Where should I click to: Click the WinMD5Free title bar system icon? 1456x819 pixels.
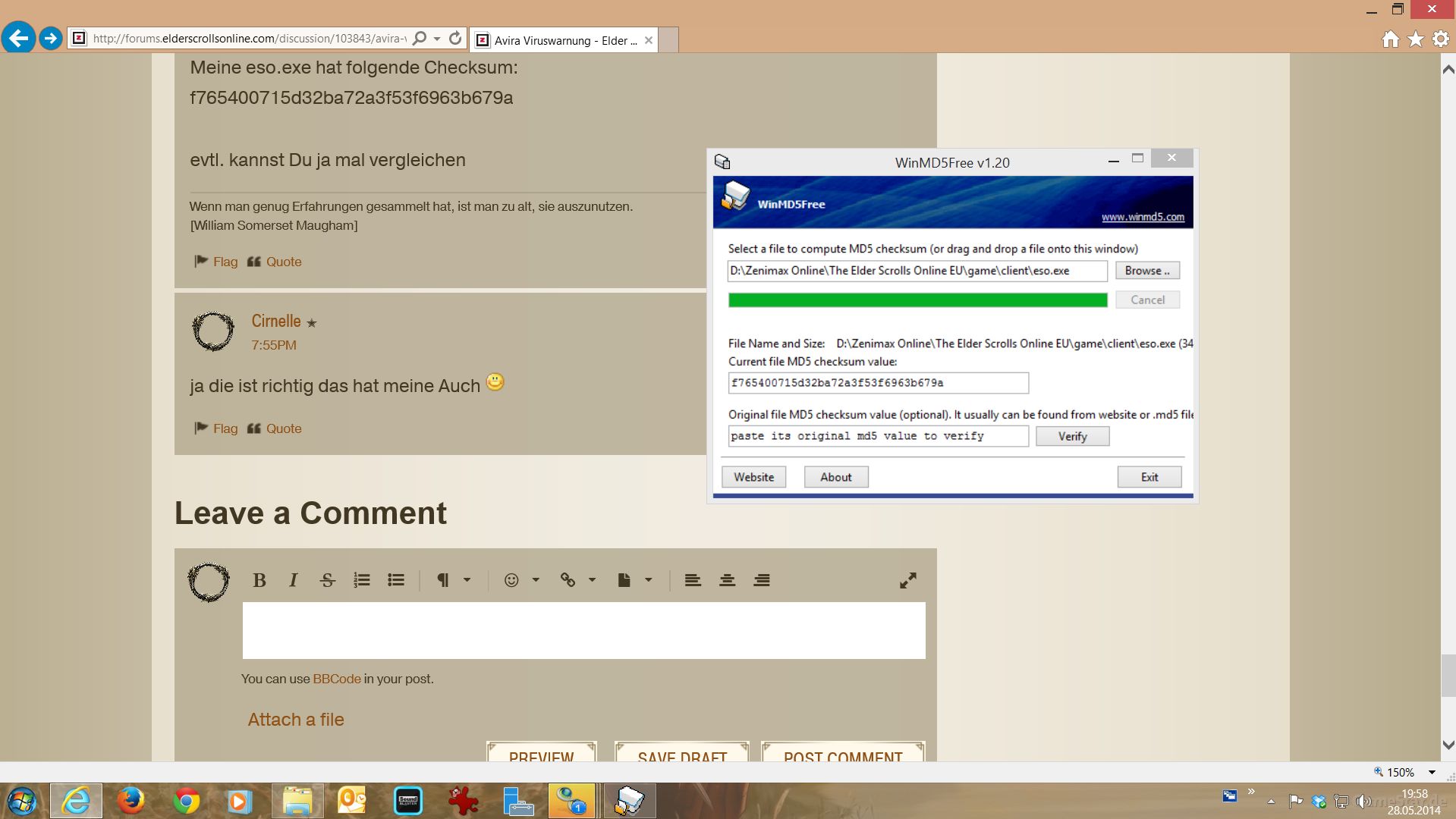click(722, 162)
